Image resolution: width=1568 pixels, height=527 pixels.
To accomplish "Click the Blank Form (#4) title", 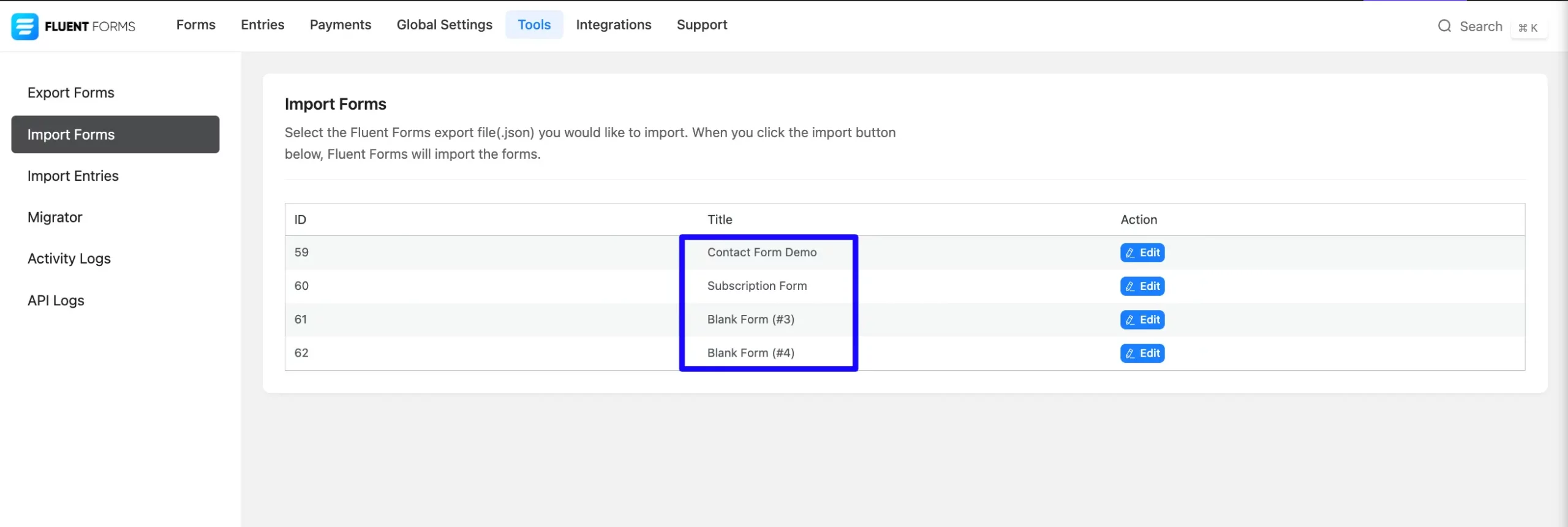I will (x=751, y=354).
